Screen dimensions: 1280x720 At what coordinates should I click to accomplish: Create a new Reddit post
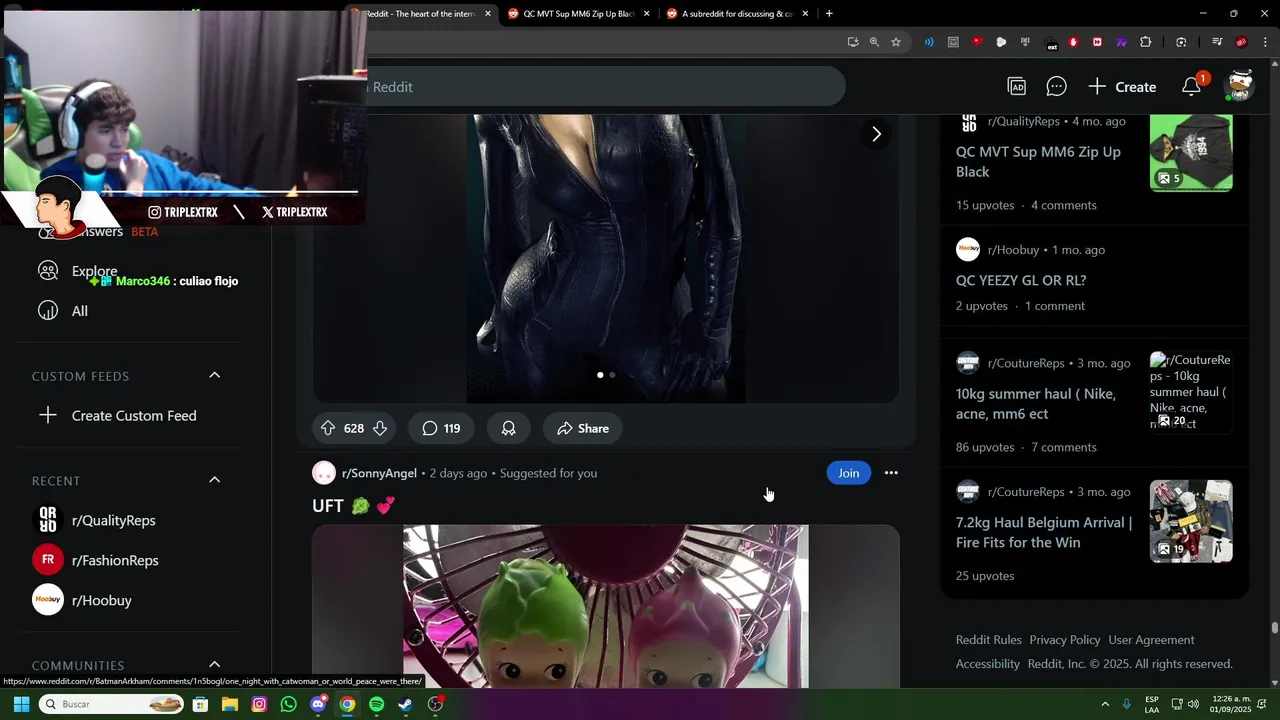click(1122, 87)
